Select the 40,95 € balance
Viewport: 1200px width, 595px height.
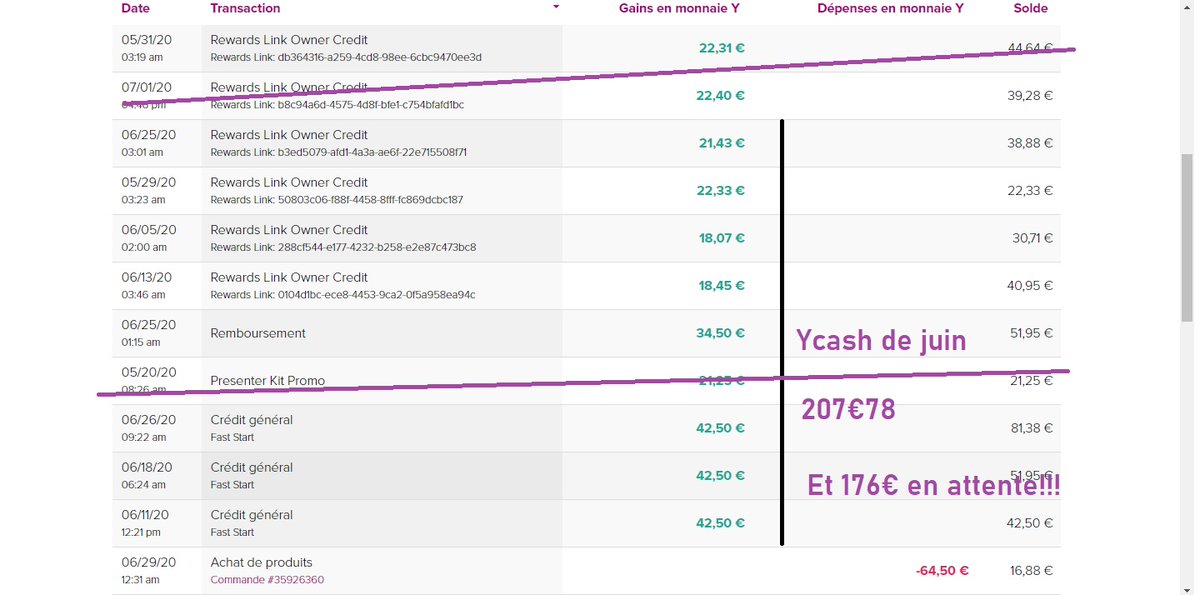tap(1030, 285)
